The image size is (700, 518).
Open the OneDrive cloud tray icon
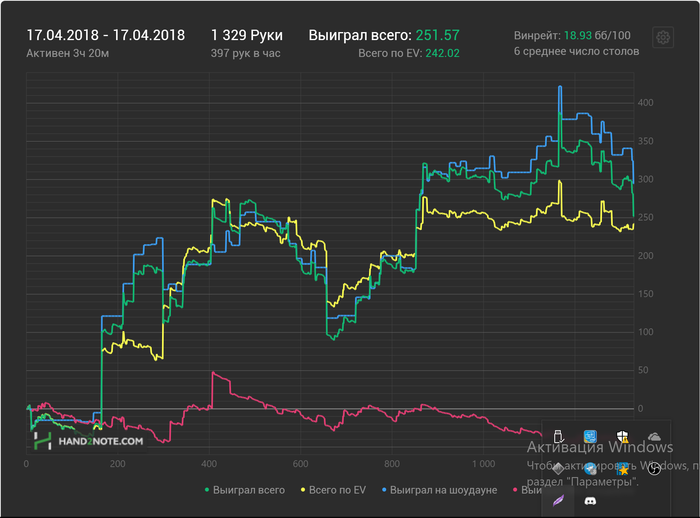654,436
